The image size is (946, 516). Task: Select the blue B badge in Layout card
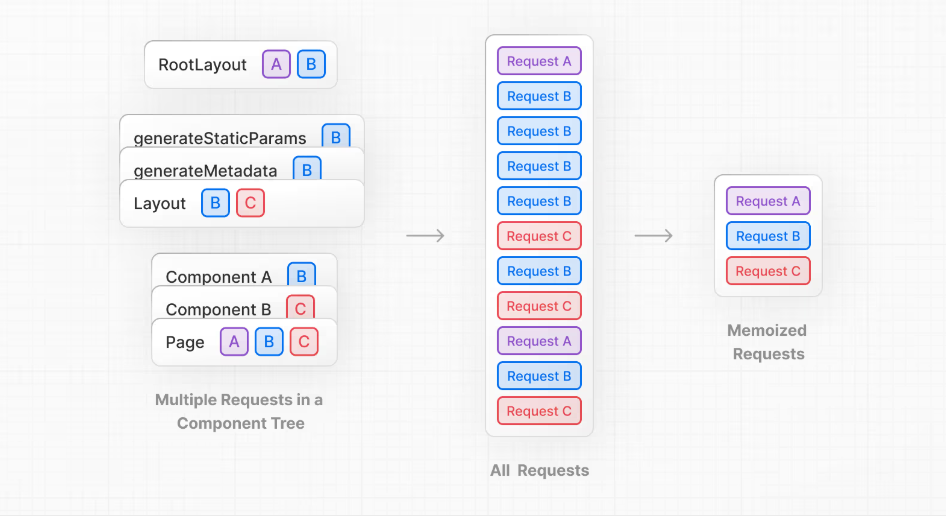tap(215, 203)
